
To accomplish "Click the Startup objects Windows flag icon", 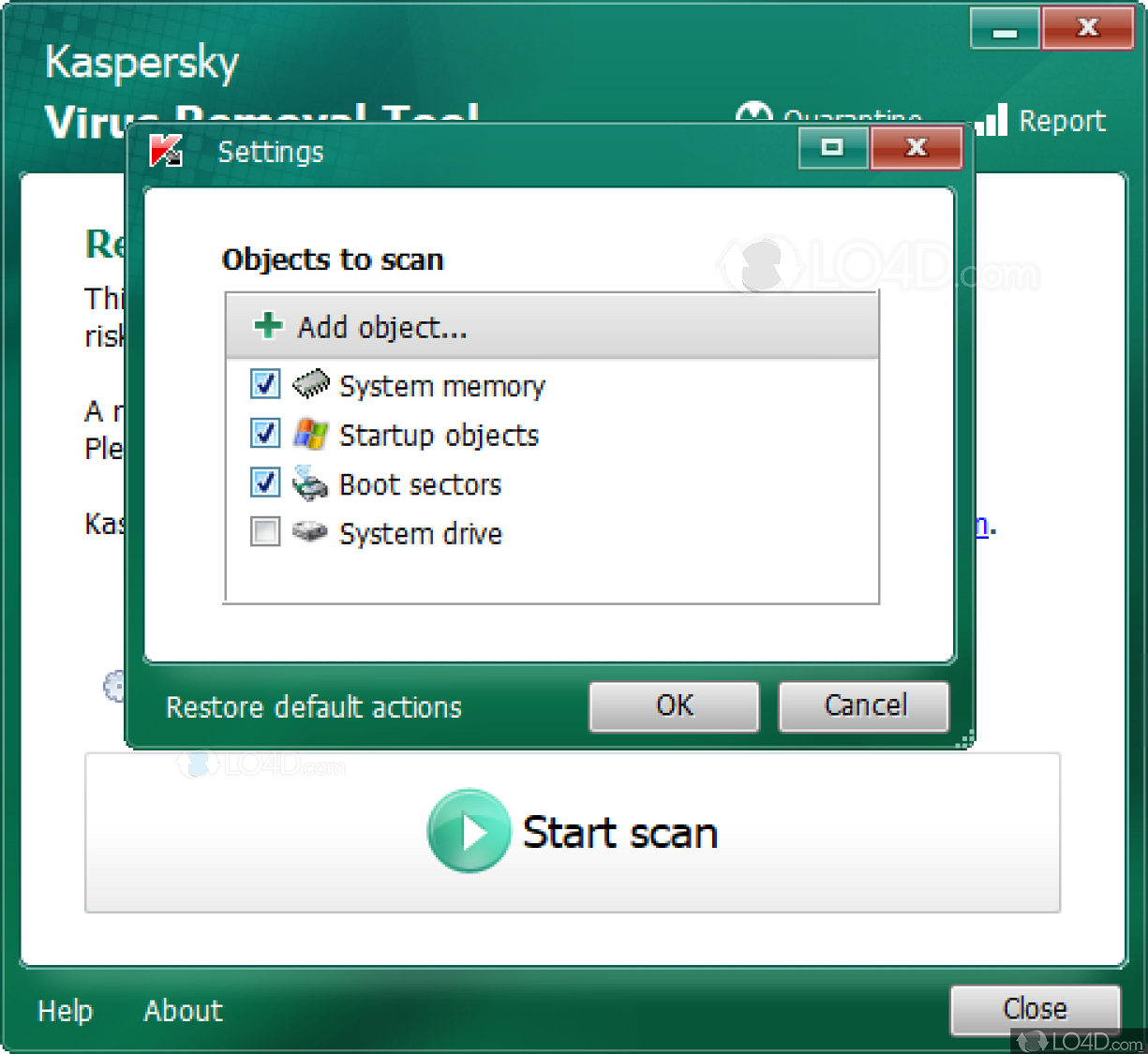I will click(310, 434).
